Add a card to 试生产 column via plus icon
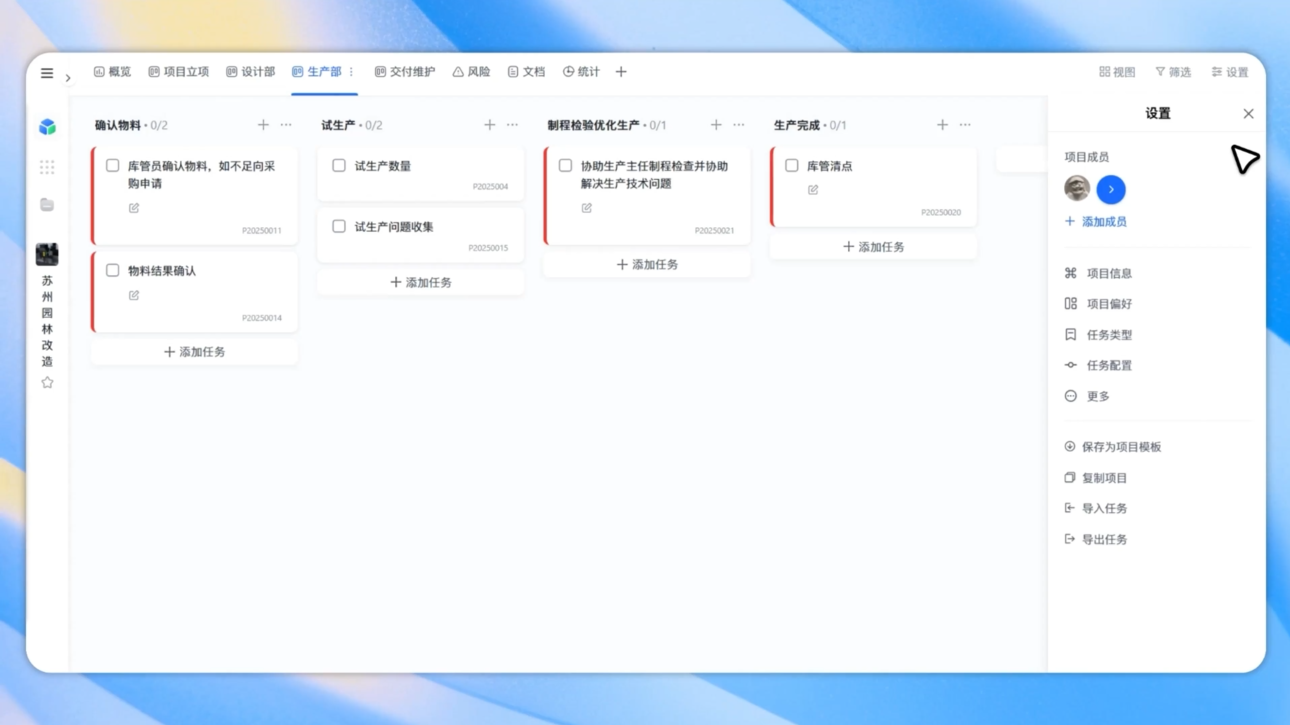Viewport: 1290px width, 725px height. point(489,125)
